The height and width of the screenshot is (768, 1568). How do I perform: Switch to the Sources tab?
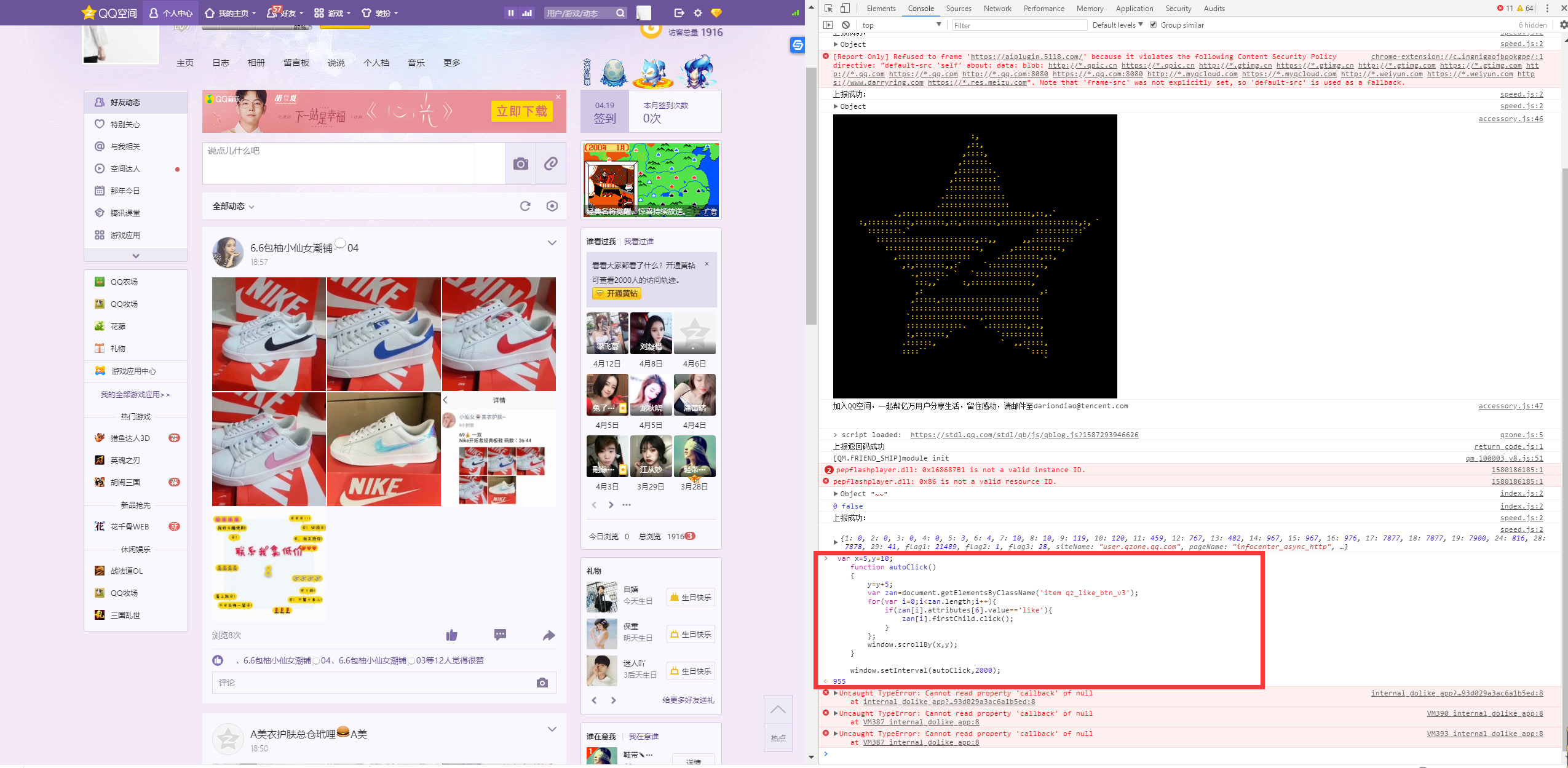959,8
